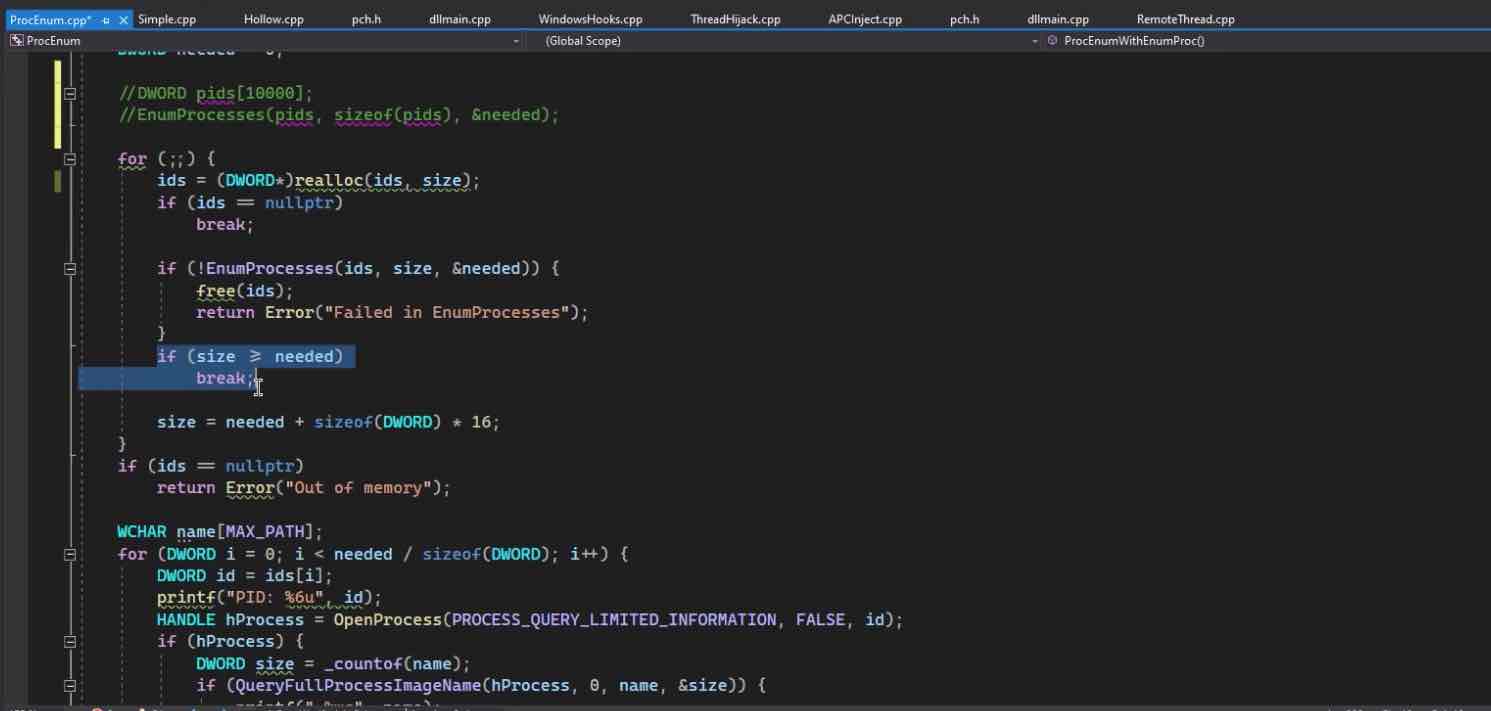Select the pch.h tab after APCInject.cpp
The image size is (1491, 711).
point(964,19)
